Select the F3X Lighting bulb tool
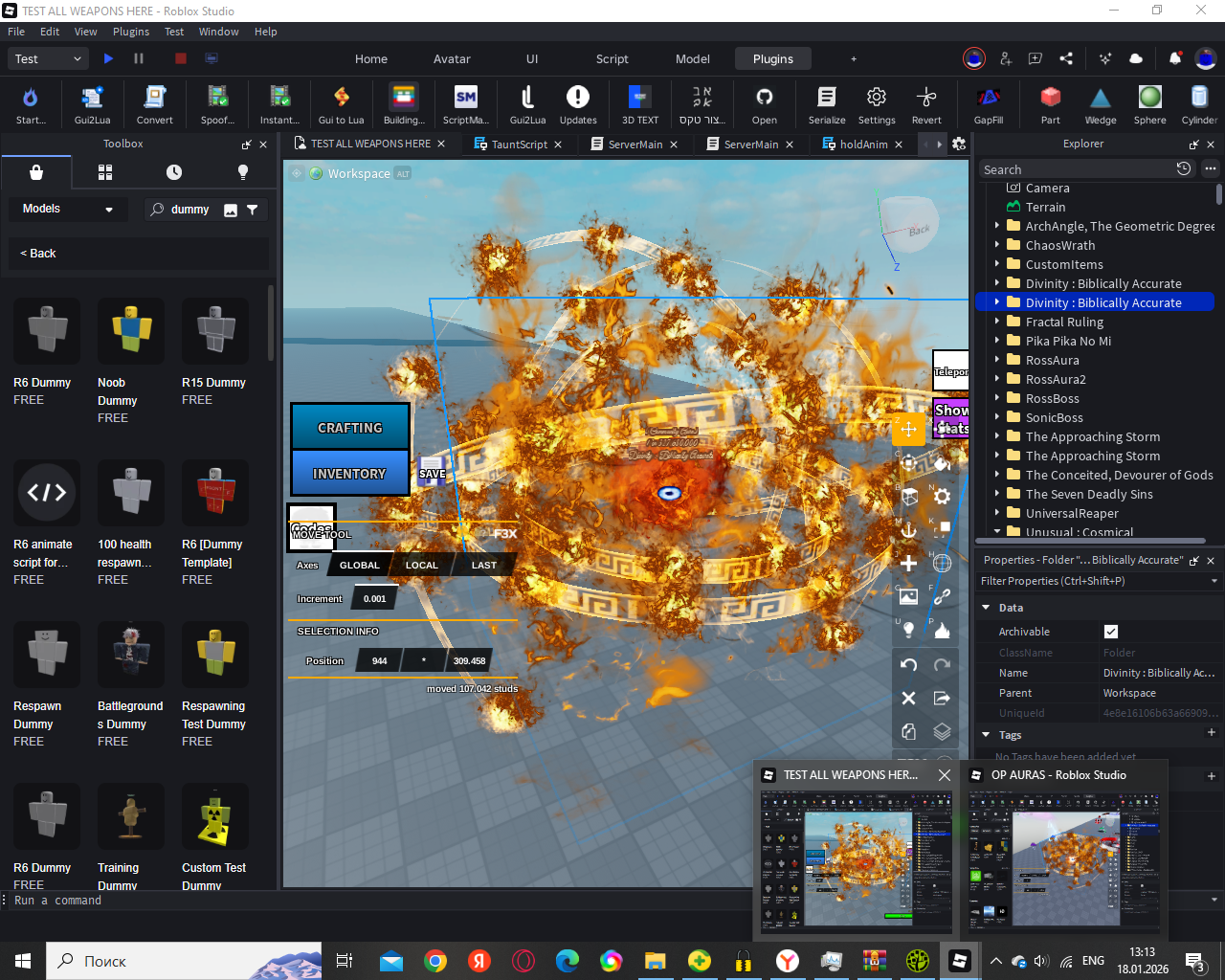 pos(909,630)
